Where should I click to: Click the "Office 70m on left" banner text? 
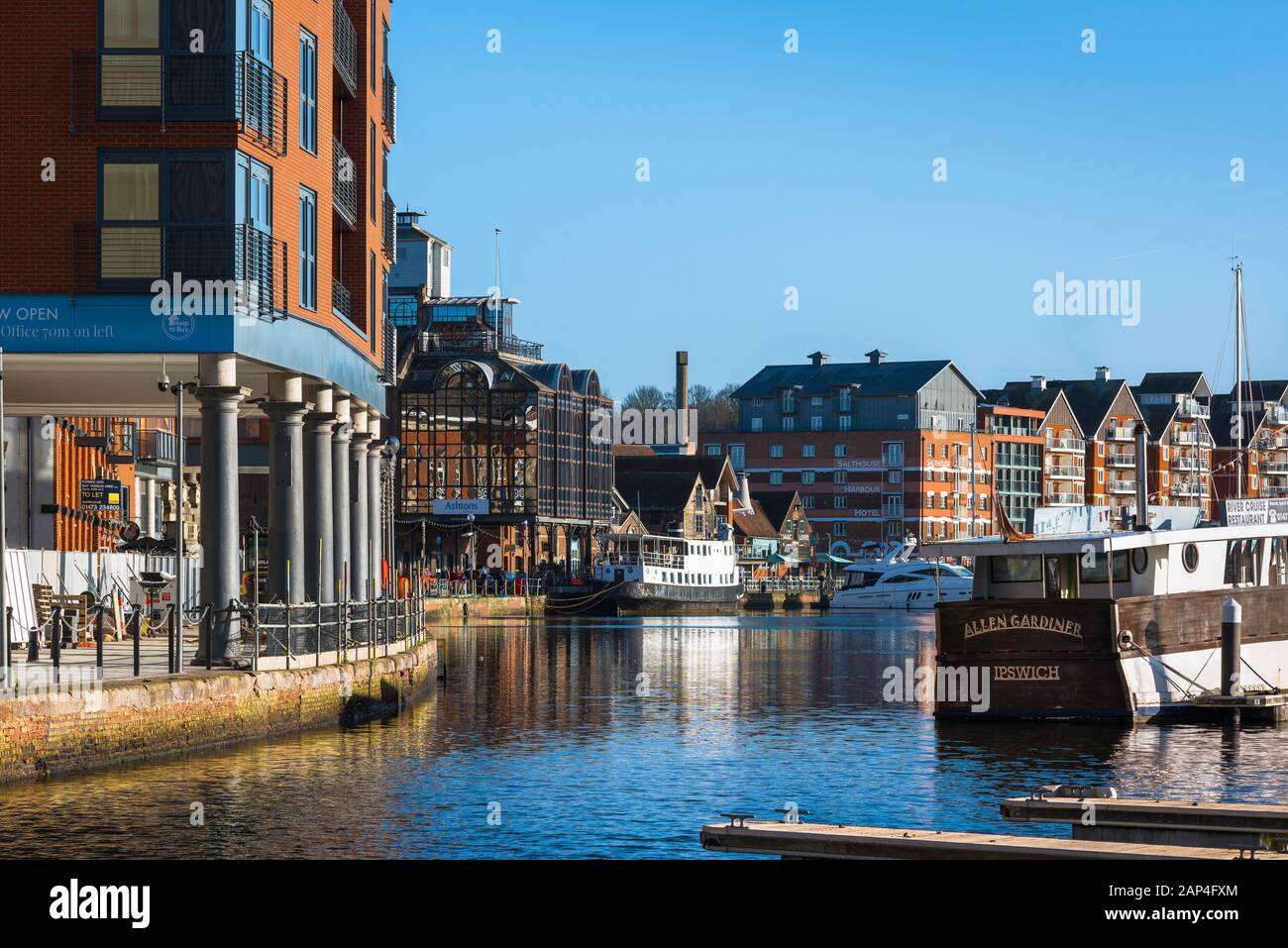pyautogui.click(x=57, y=334)
